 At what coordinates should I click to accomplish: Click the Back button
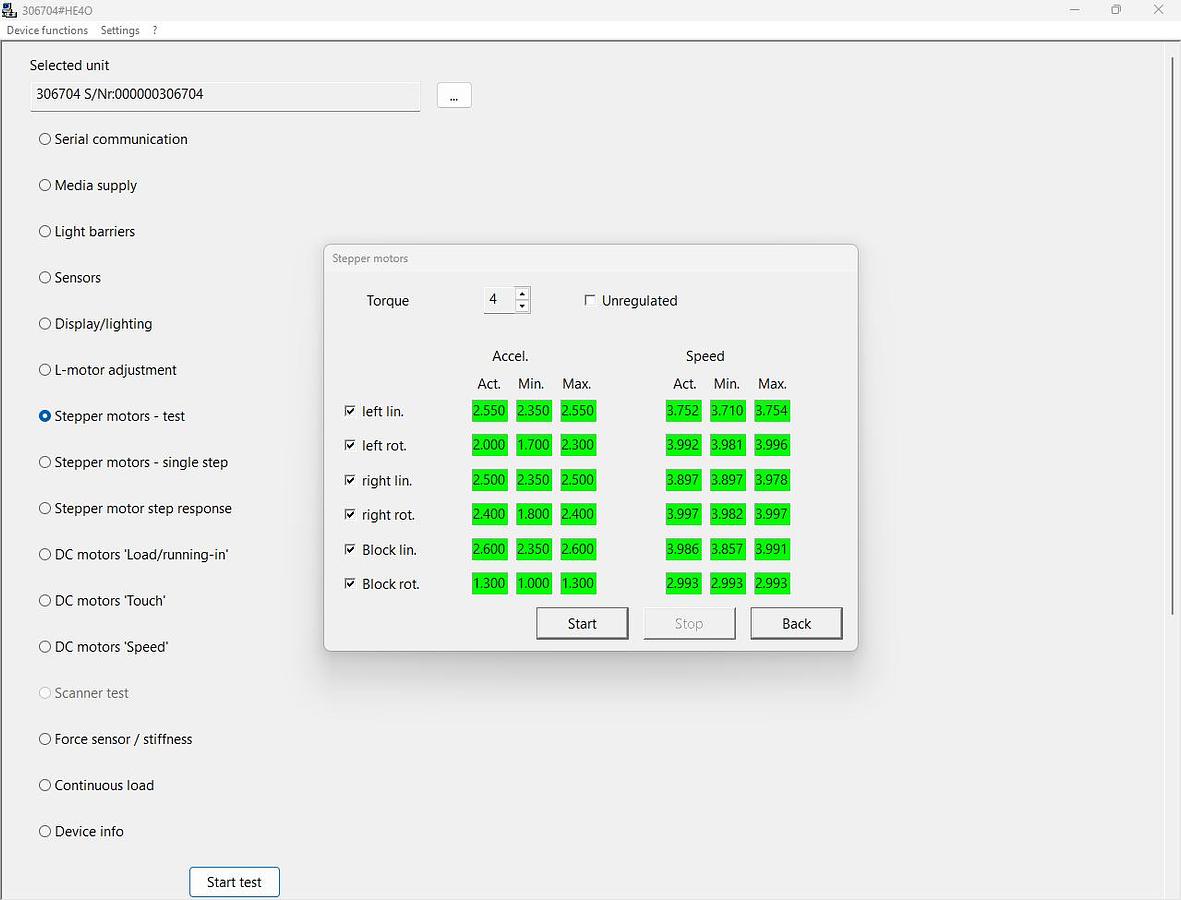tap(796, 623)
